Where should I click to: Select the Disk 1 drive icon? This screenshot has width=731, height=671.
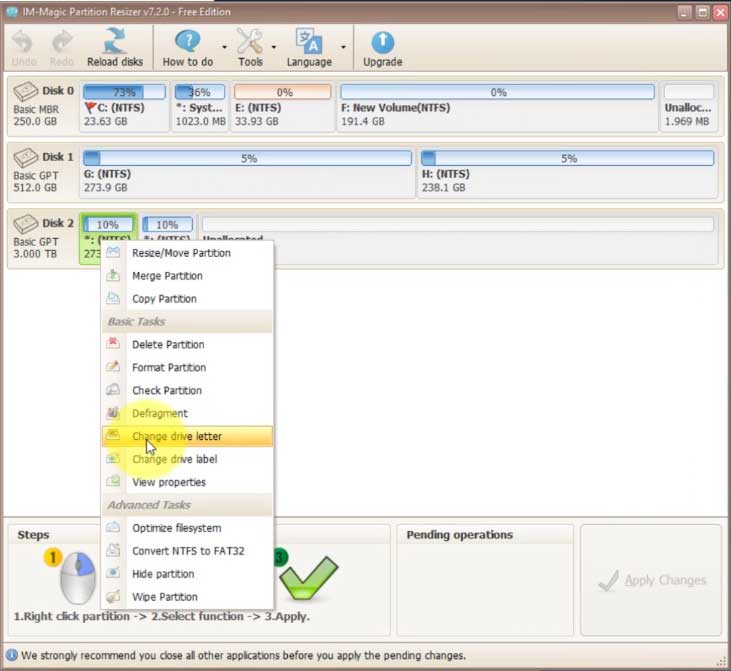click(25, 158)
